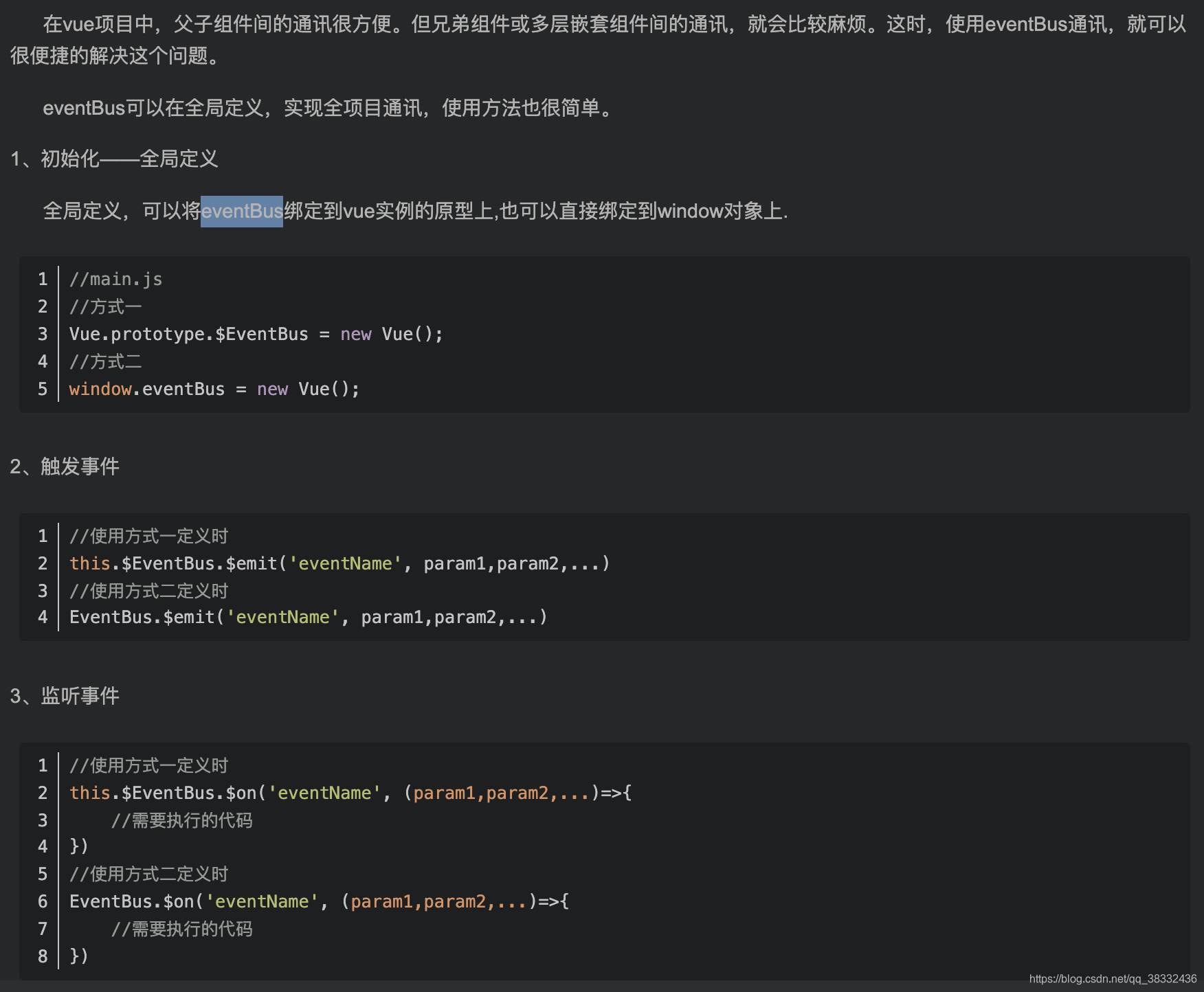The width and height of the screenshot is (1204, 992).
Task: Click heading '3、监听事件'
Action: 65,696
